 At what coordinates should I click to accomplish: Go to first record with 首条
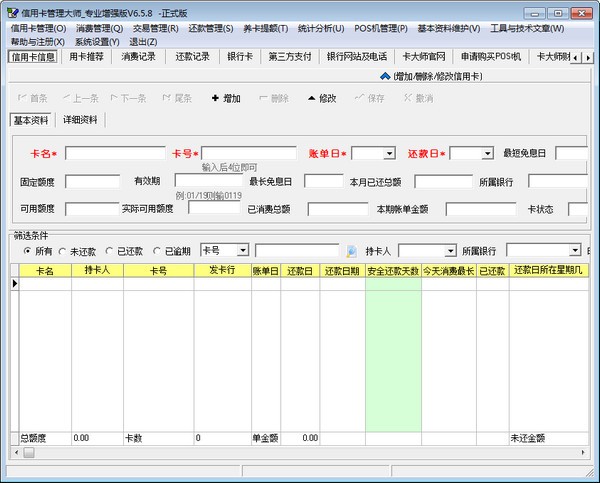click(33, 98)
